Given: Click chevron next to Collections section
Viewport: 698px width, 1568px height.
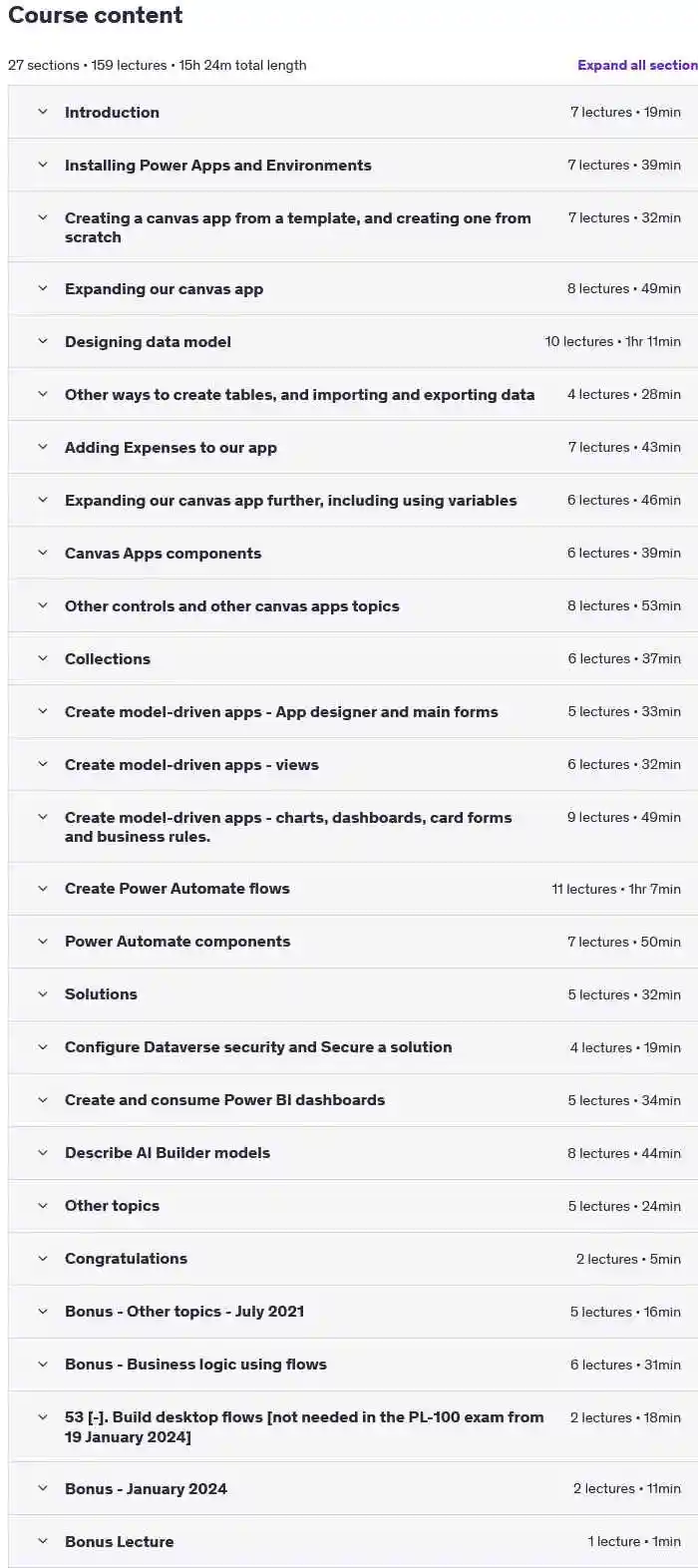Looking at the screenshot, I should point(43,658).
